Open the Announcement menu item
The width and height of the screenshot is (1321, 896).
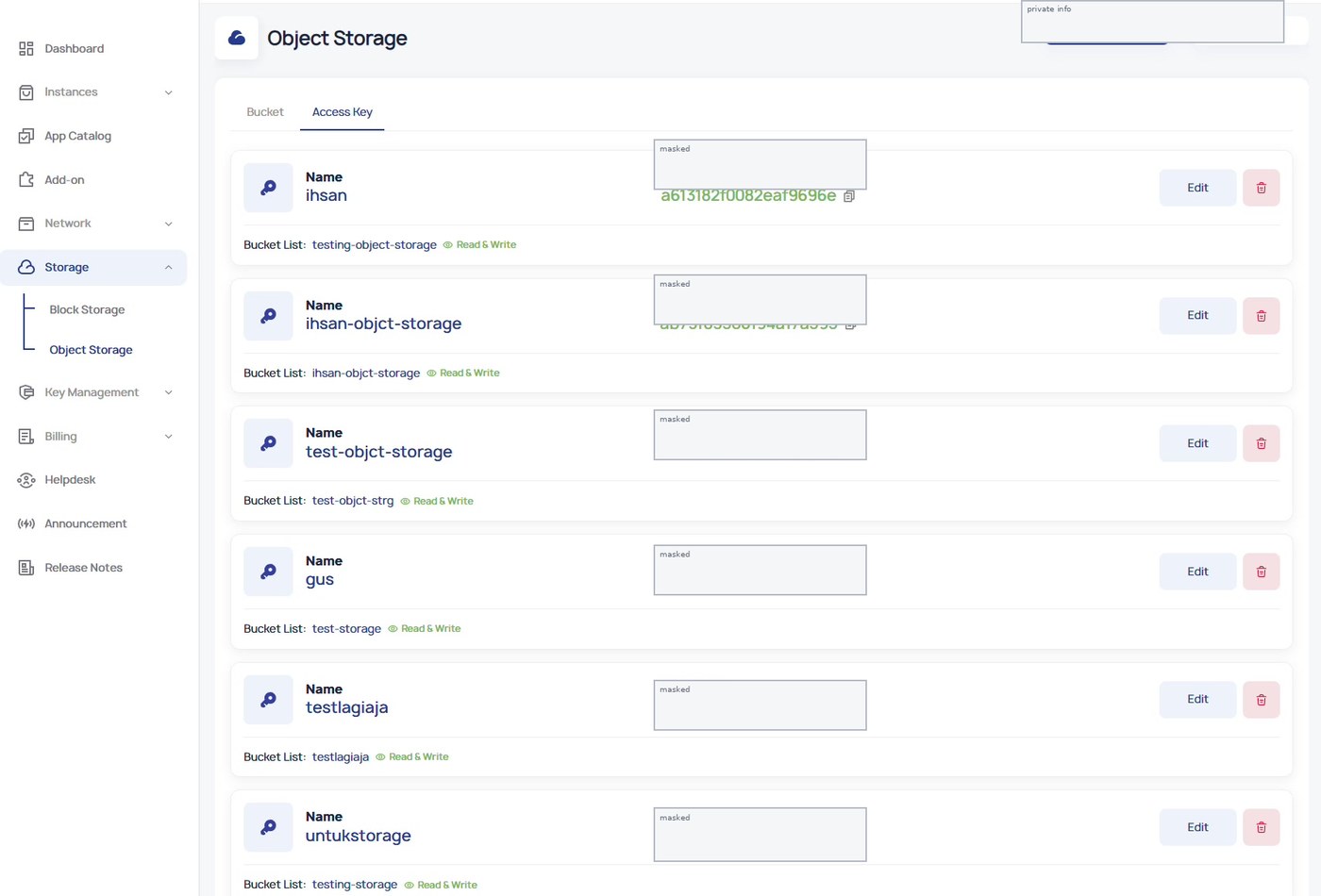pyautogui.click(x=85, y=523)
